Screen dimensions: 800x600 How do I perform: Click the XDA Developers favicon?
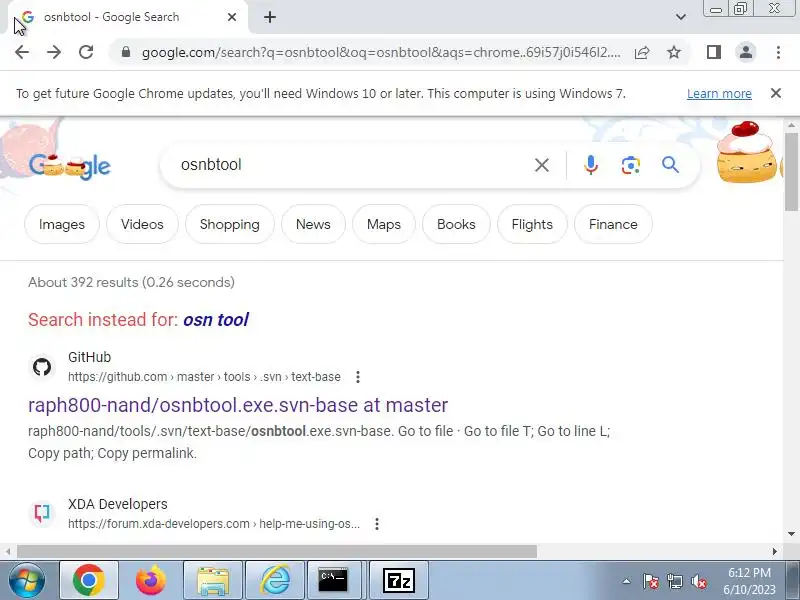click(x=42, y=513)
